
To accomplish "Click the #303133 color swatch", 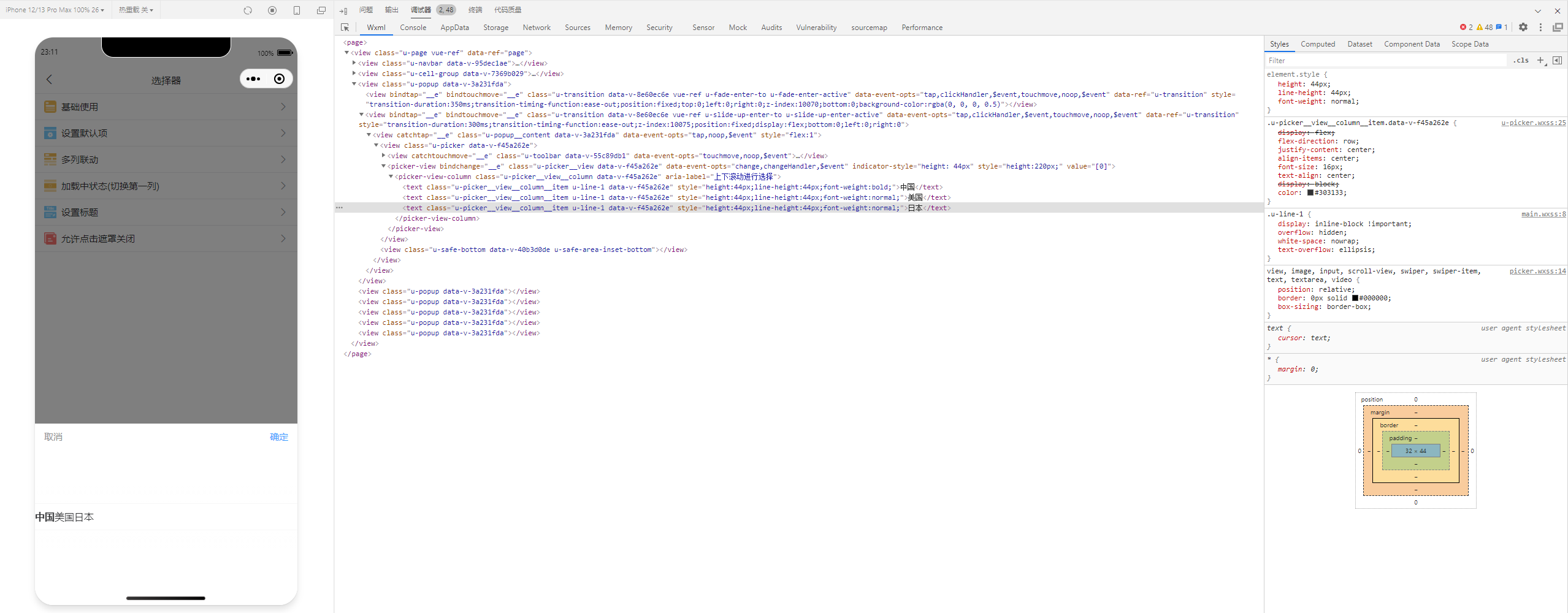I will coord(1310,192).
